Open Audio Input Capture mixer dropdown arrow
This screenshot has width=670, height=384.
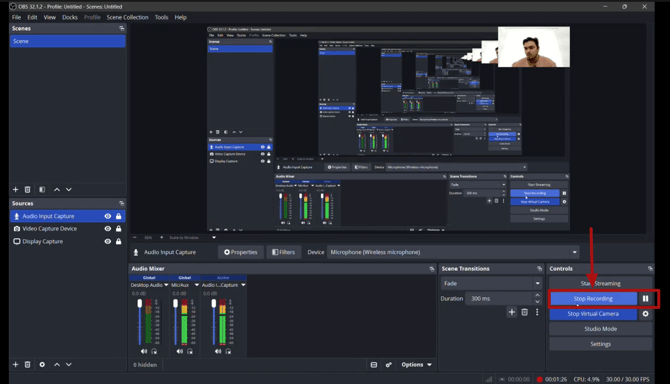click(x=243, y=285)
